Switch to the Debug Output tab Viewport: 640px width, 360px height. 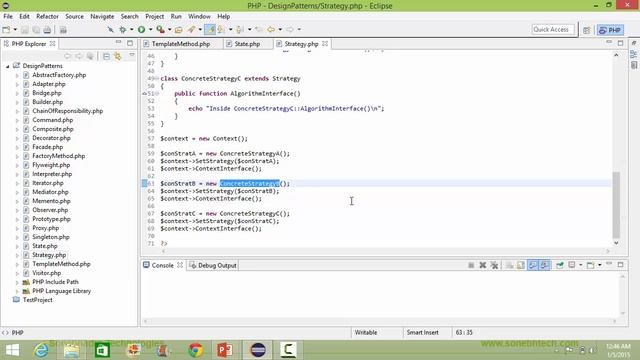[x=213, y=265]
